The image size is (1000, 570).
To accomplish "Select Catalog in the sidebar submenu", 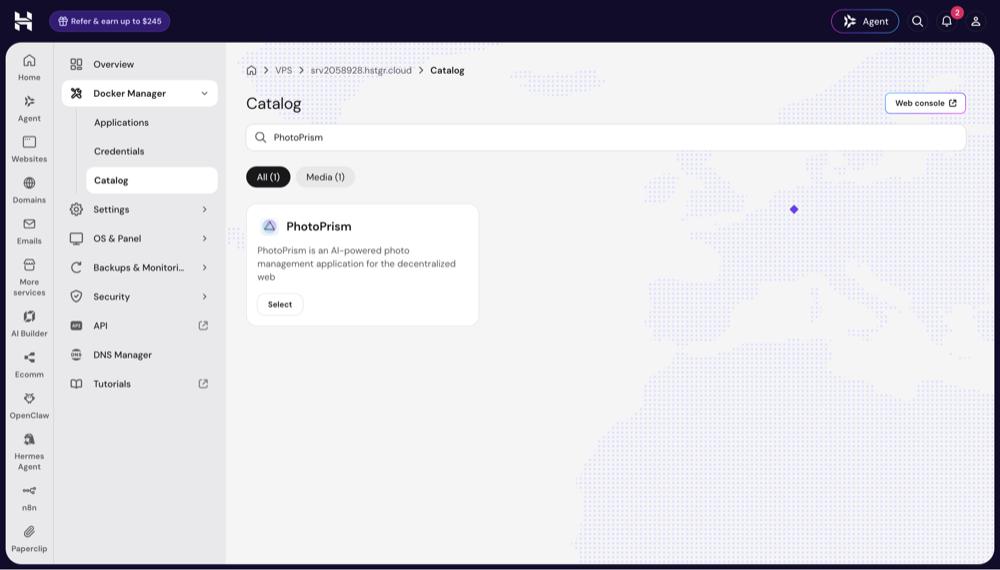I will (152, 180).
